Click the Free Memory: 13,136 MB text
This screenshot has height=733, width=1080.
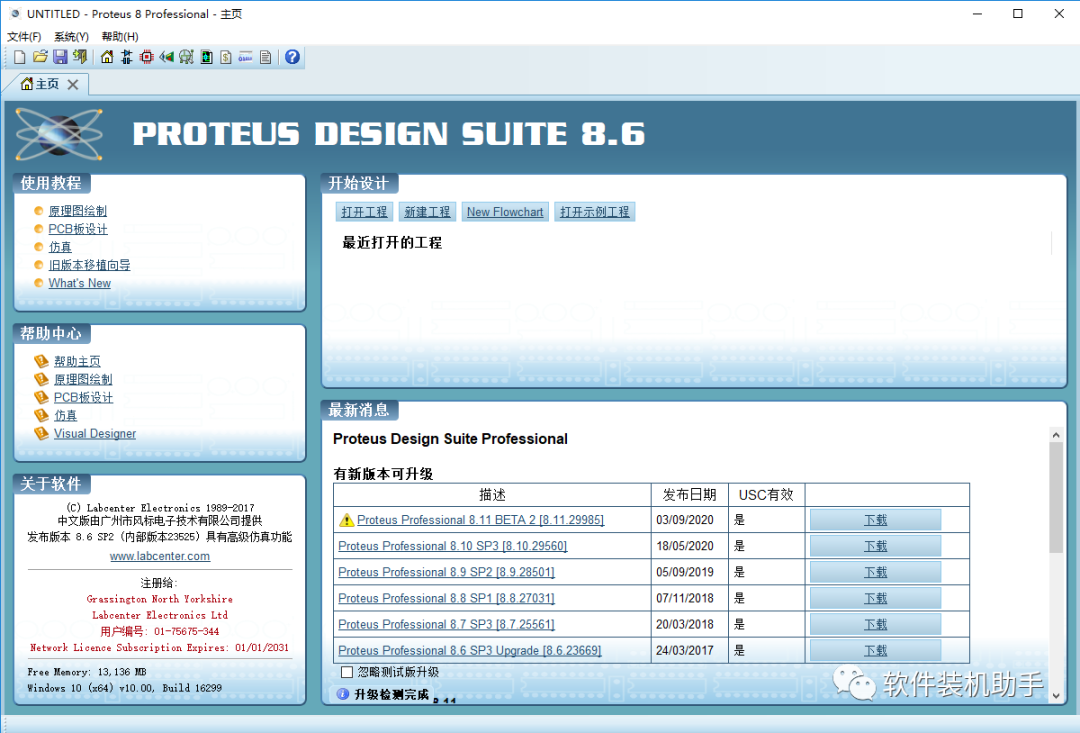[87, 672]
